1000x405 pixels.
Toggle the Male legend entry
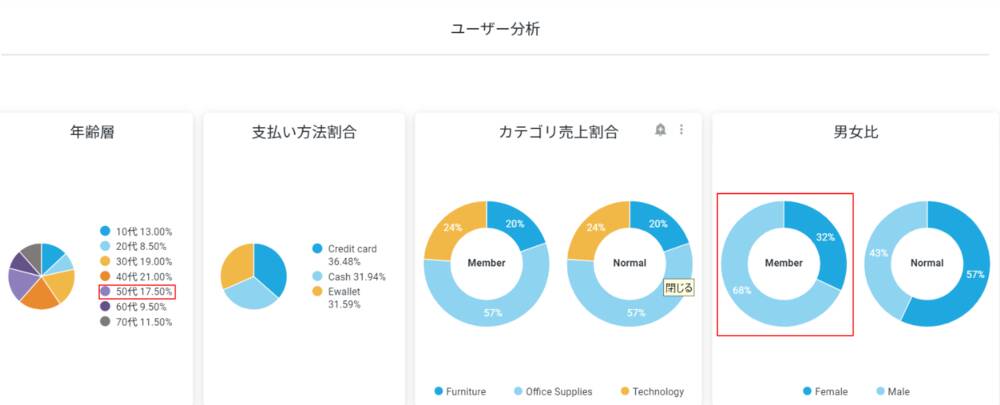893,391
